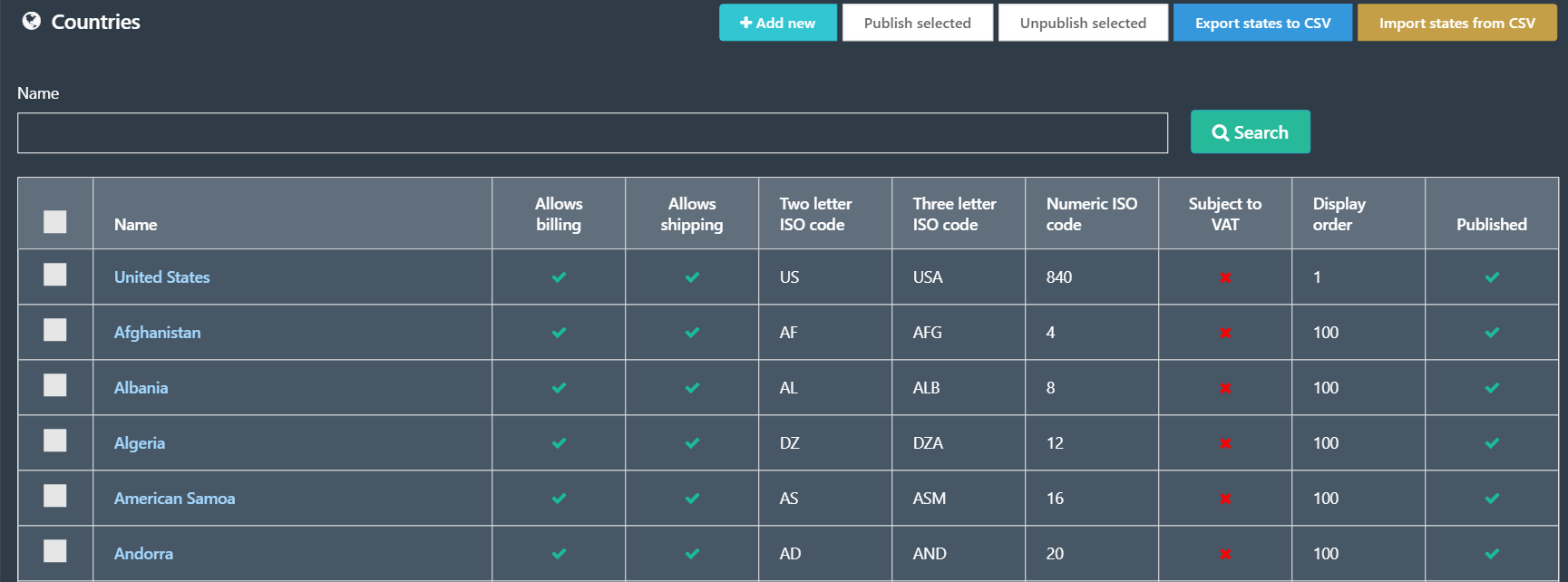The height and width of the screenshot is (582, 1568).
Task: Click Export states to CSV
Action: 1262,23
